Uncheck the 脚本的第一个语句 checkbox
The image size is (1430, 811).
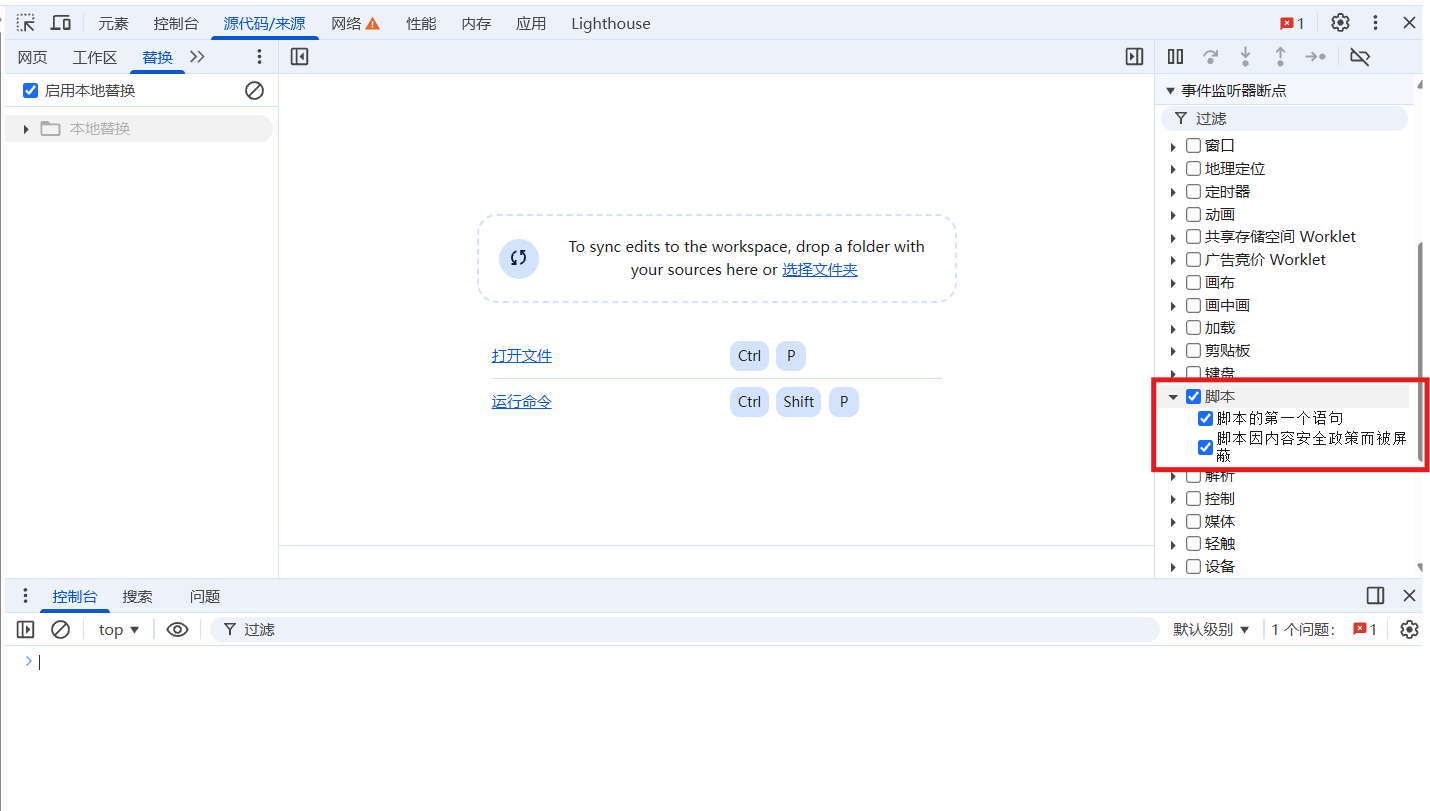click(1206, 419)
